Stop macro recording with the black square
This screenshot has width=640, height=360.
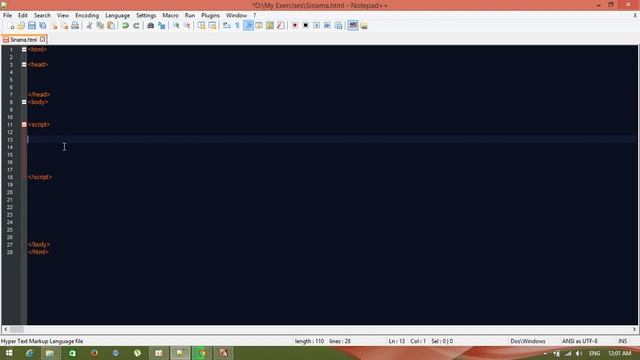(305, 26)
